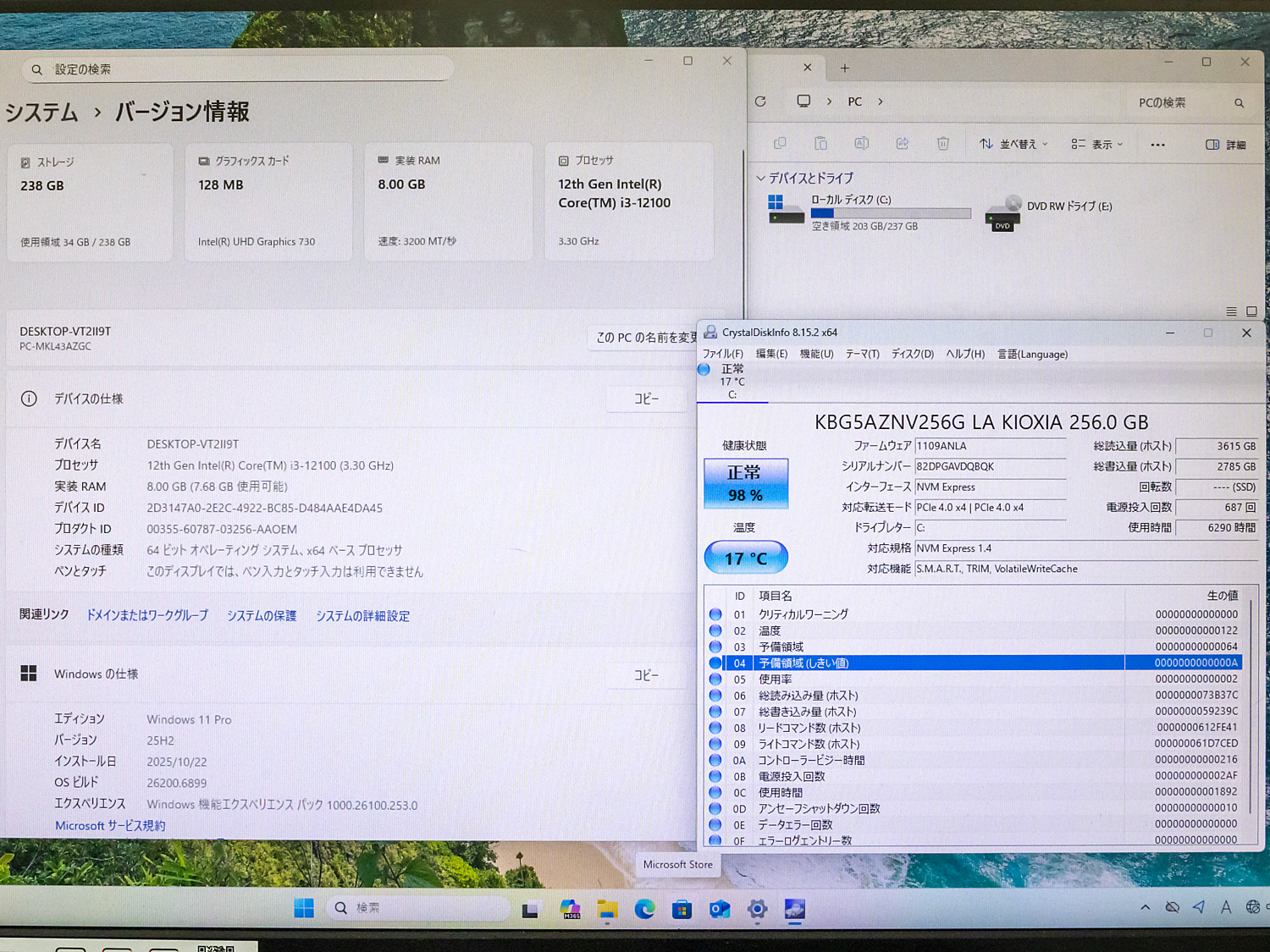The width and height of the screenshot is (1270, 952).
Task: Open the sort (並べ替え) dropdown
Action: point(1013,144)
